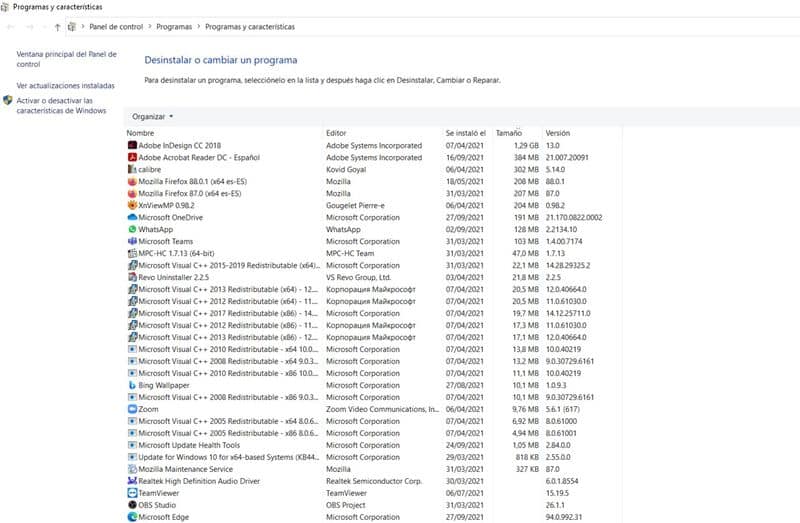Click the shield icon beside Activar o desactivar
The height and width of the screenshot is (523, 800).
(8, 100)
